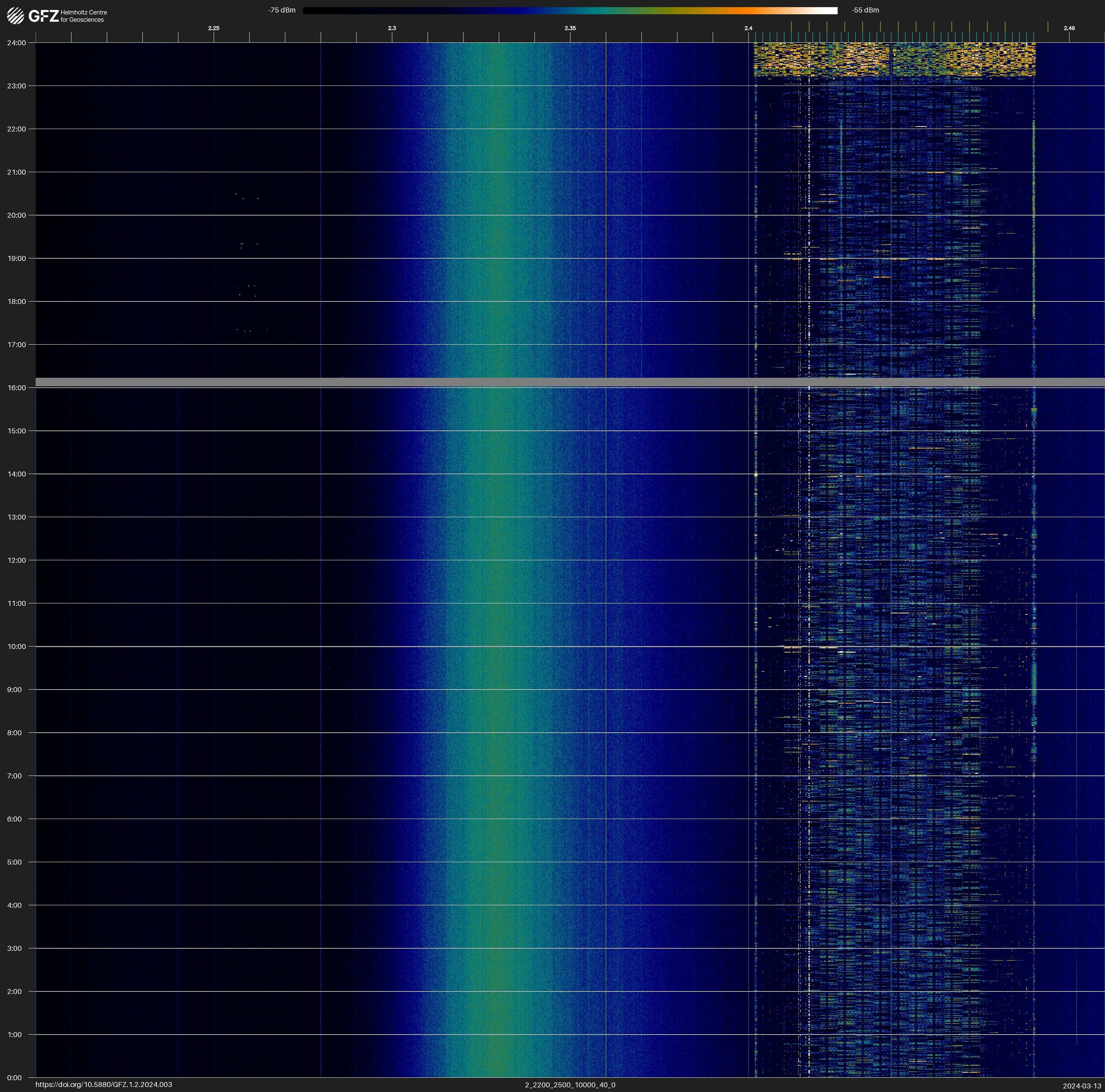The height and width of the screenshot is (1092, 1105).
Task: Click the 16:00 time axis label
Action: pyautogui.click(x=17, y=388)
